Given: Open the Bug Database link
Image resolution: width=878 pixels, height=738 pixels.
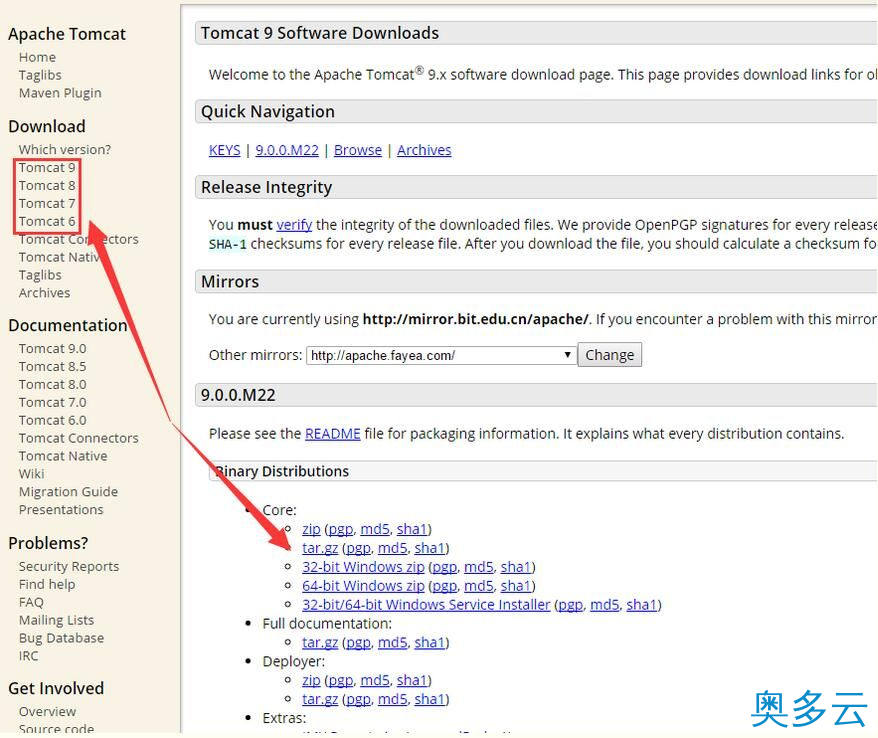Looking at the screenshot, I should point(61,638).
